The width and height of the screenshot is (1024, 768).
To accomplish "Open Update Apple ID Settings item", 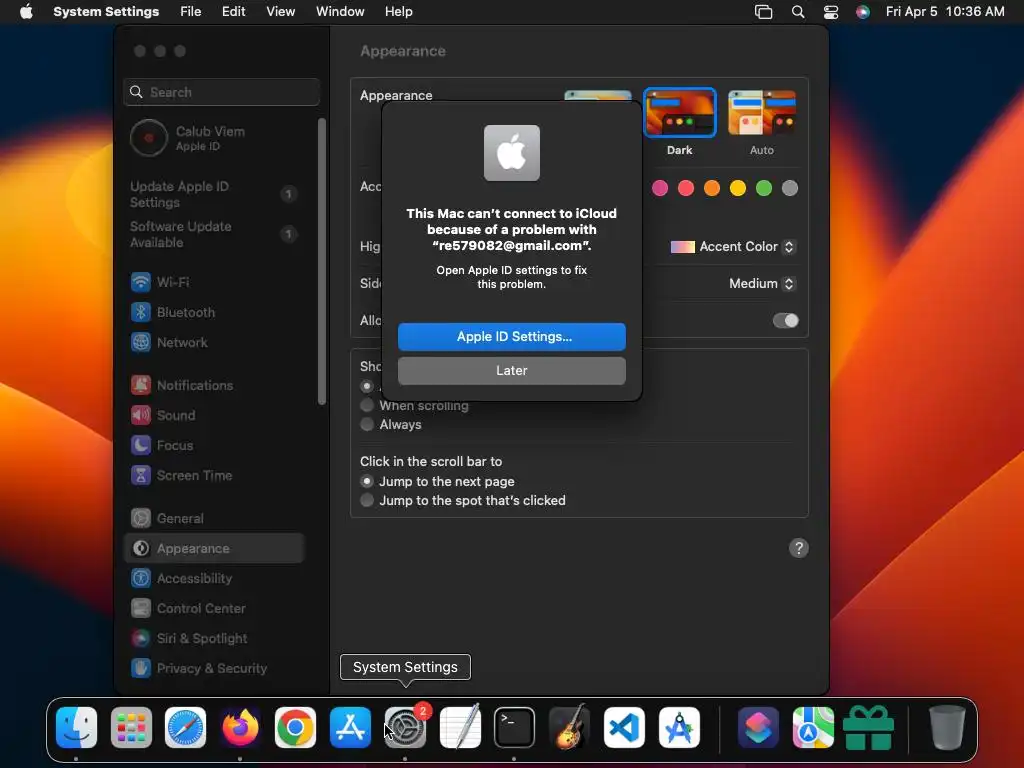I will pyautogui.click(x=214, y=194).
